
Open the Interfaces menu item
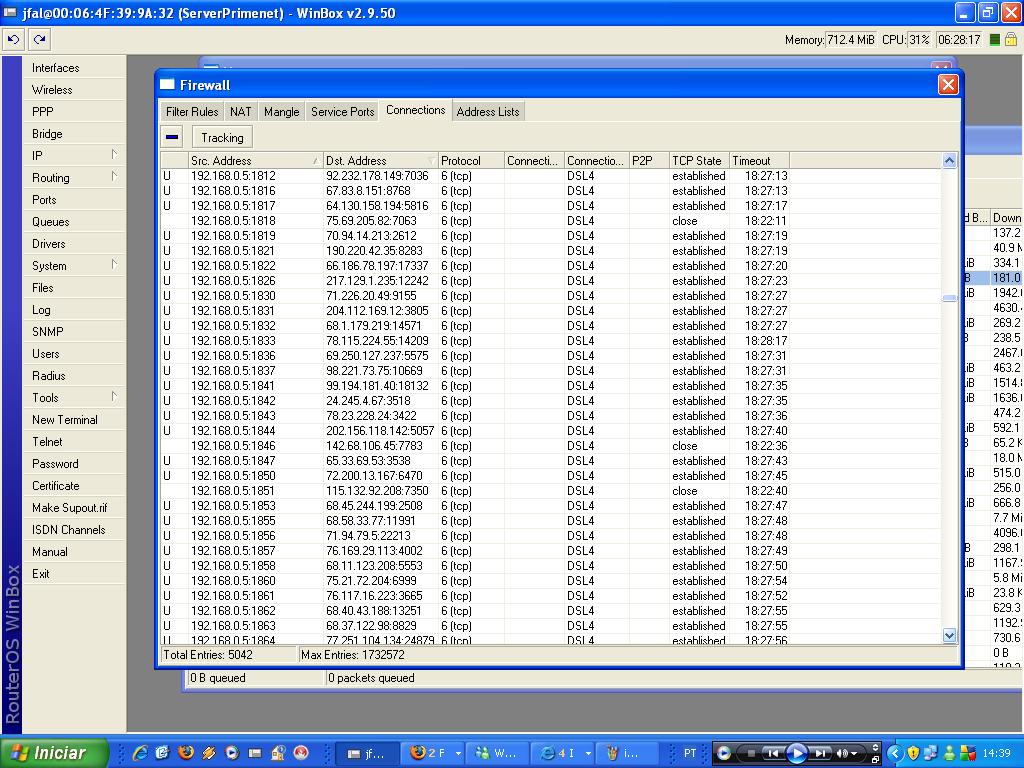73,67
